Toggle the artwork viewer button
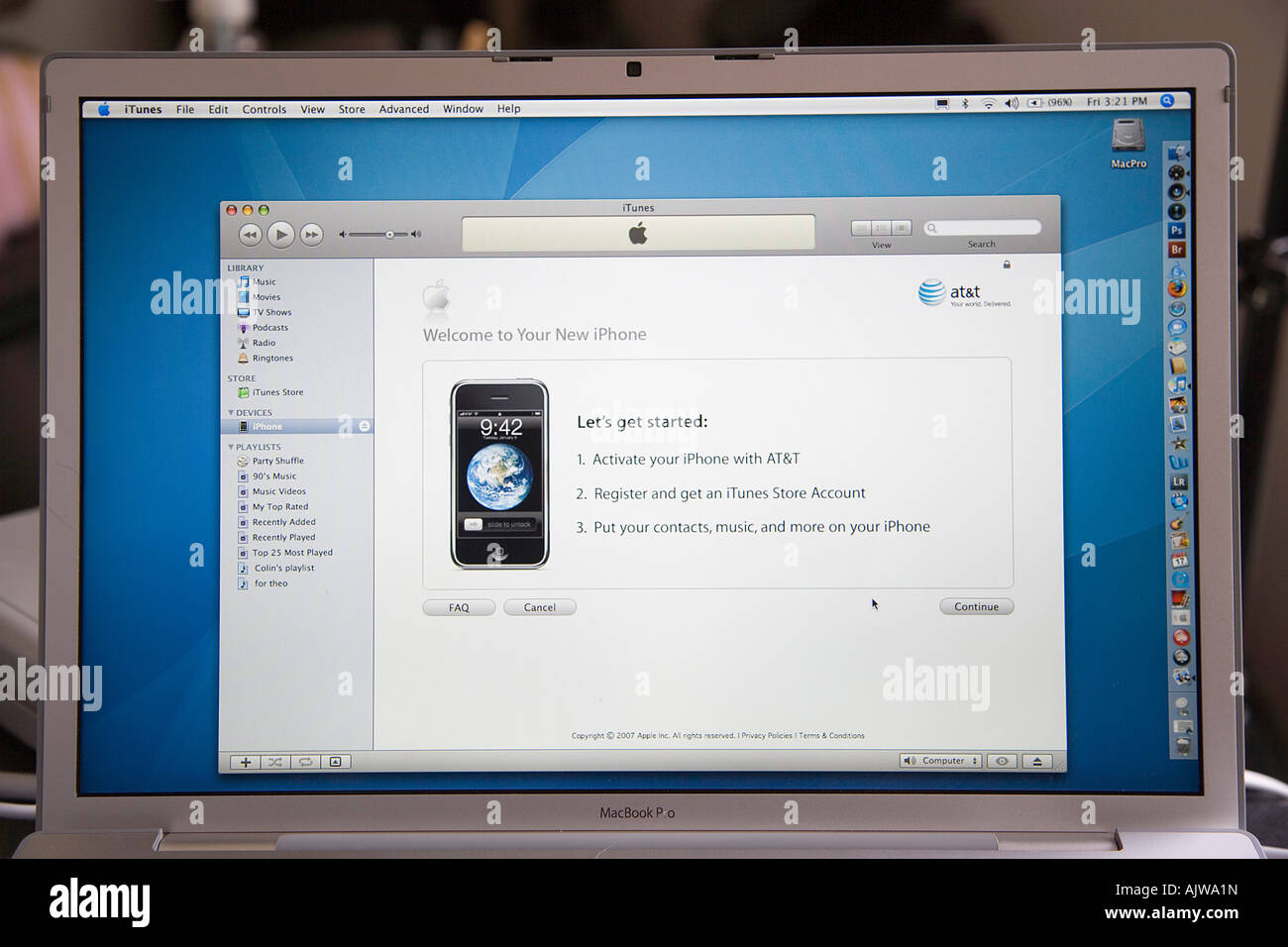Viewport: 1288px width, 947px height. [336, 762]
